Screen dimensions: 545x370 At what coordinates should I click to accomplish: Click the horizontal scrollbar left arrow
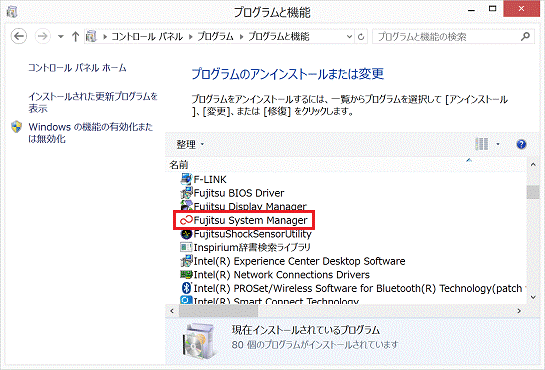coord(172,311)
